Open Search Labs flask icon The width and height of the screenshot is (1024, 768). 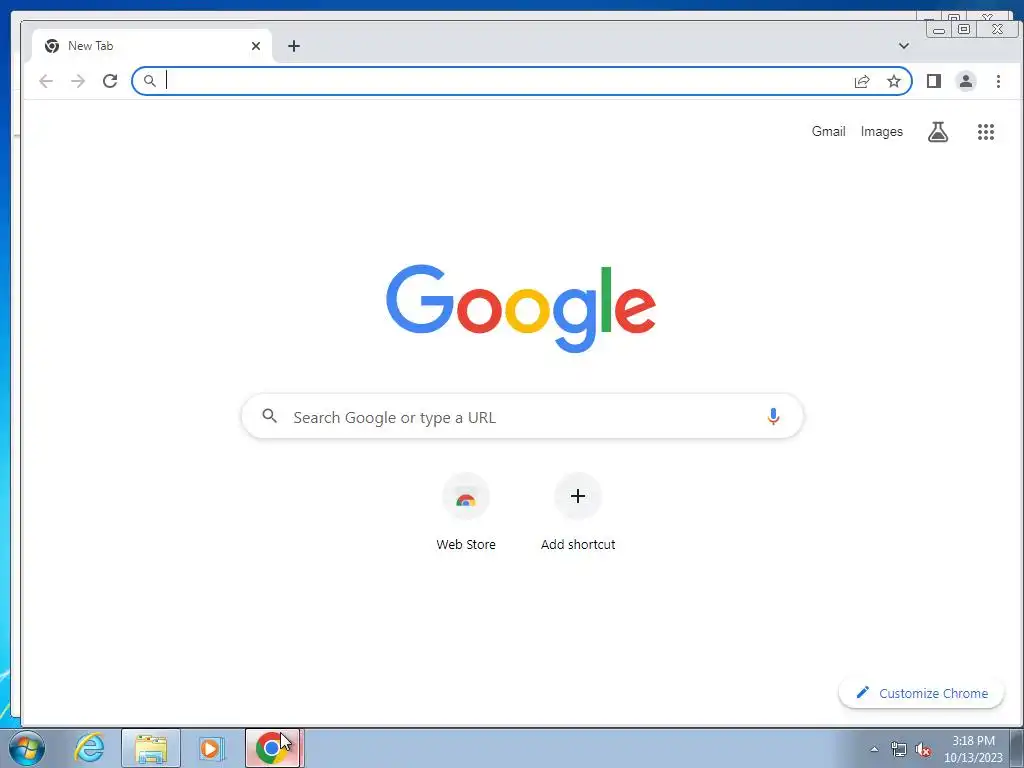tap(938, 132)
